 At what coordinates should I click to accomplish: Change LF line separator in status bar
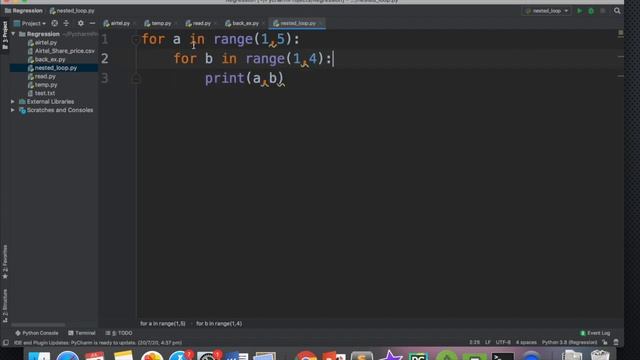pyautogui.click(x=488, y=342)
